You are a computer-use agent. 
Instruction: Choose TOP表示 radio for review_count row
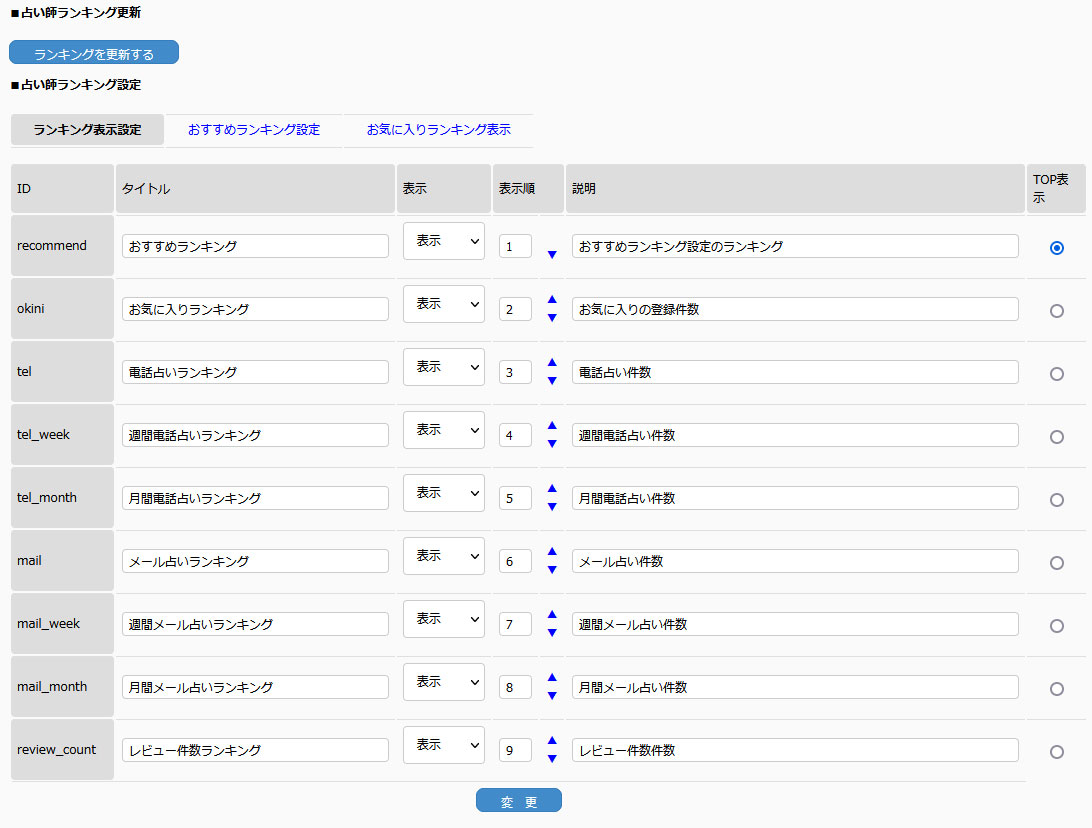[1056, 752]
